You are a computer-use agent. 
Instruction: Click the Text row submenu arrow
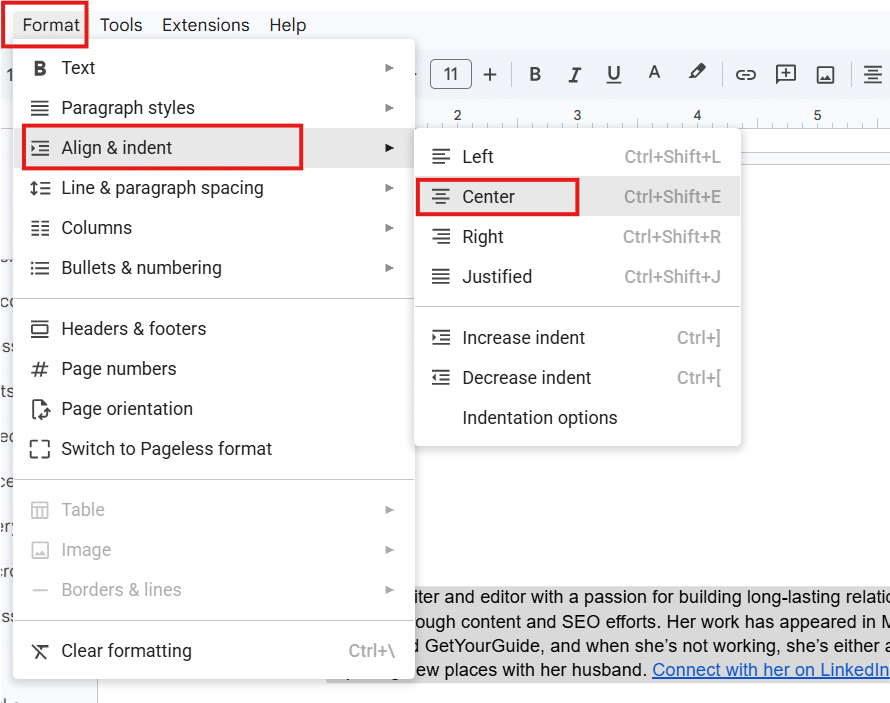(389, 68)
